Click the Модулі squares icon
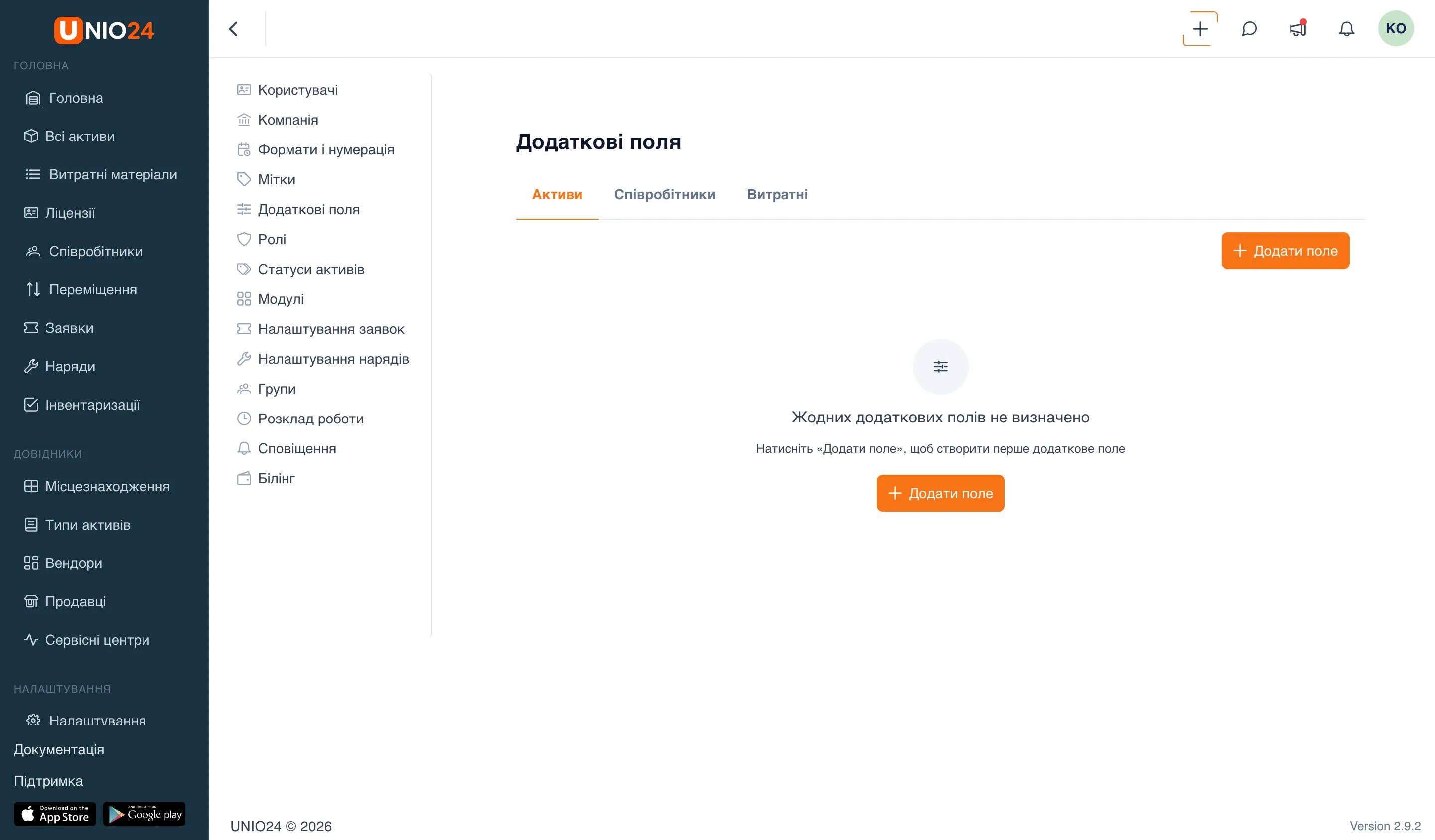The width and height of the screenshot is (1435, 840). pos(244,299)
